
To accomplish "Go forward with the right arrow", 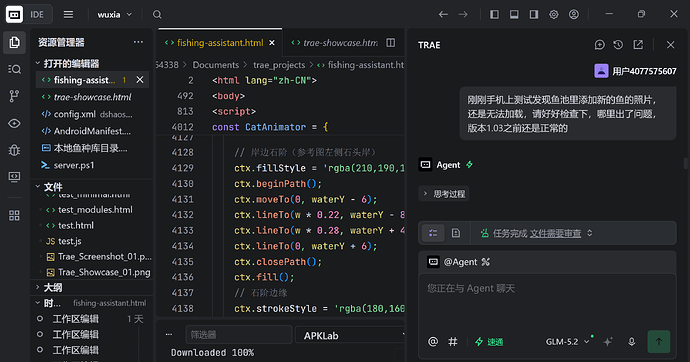I will point(463,15).
